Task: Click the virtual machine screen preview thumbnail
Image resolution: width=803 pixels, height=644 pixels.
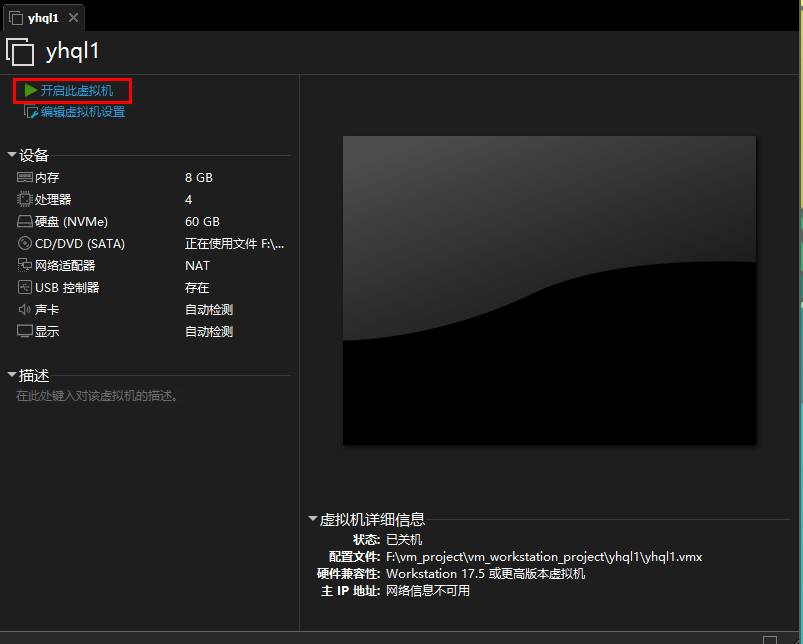Action: click(549, 290)
